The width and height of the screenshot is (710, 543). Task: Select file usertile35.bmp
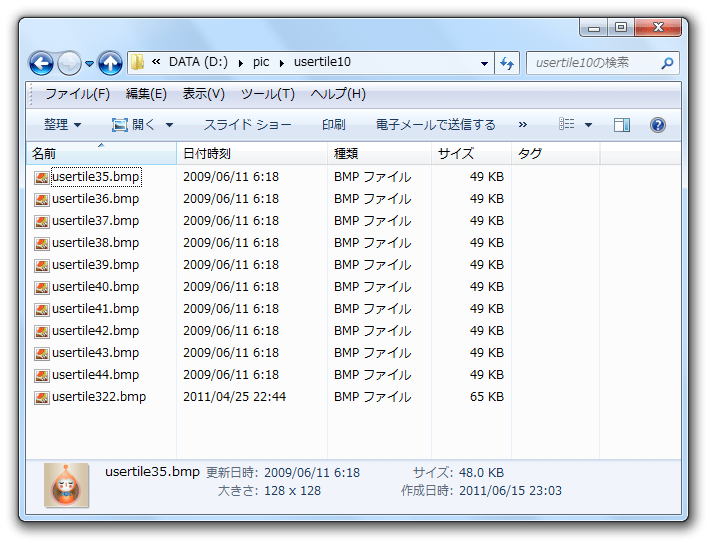96,177
